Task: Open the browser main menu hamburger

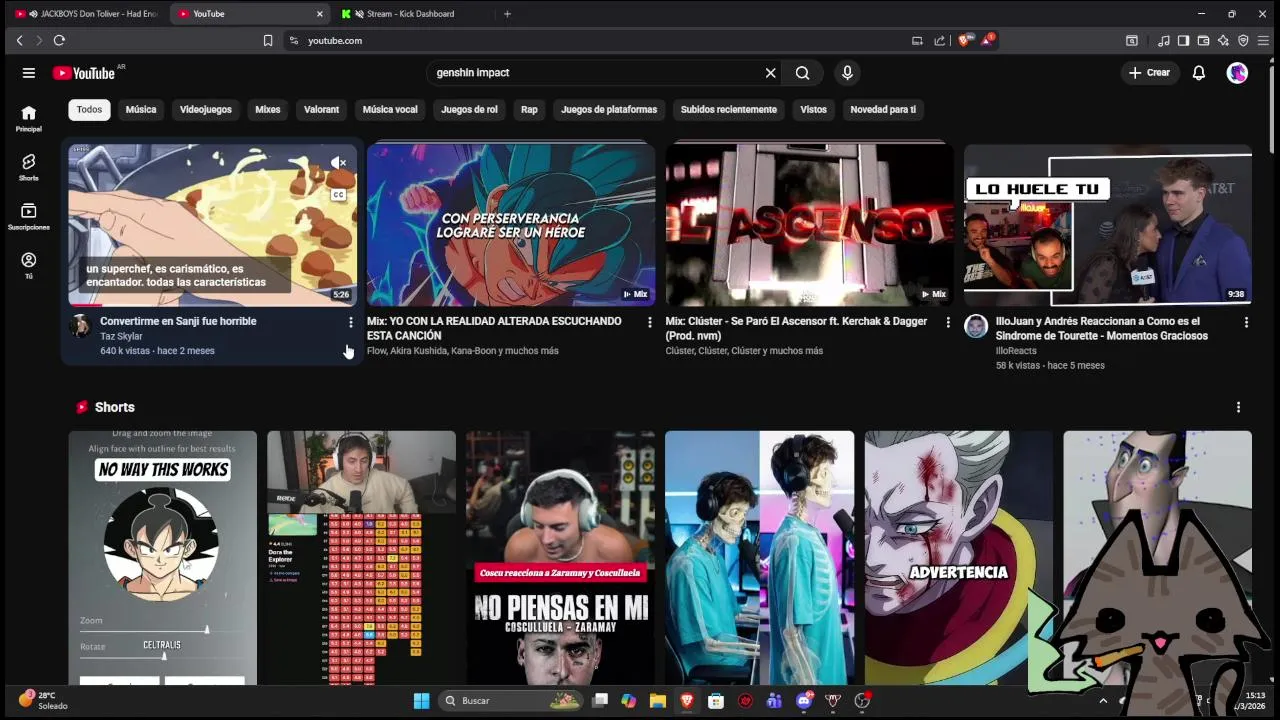Action: pos(1263,40)
